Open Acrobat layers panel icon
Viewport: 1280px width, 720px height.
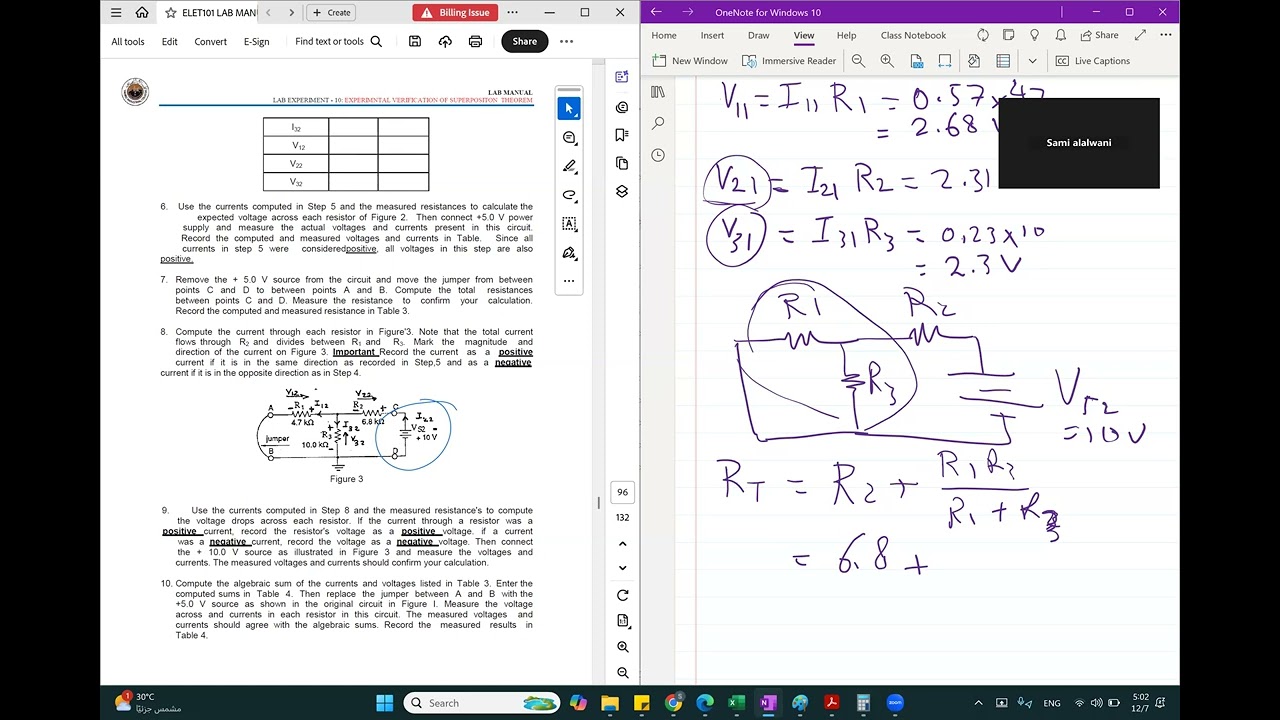coord(622,191)
